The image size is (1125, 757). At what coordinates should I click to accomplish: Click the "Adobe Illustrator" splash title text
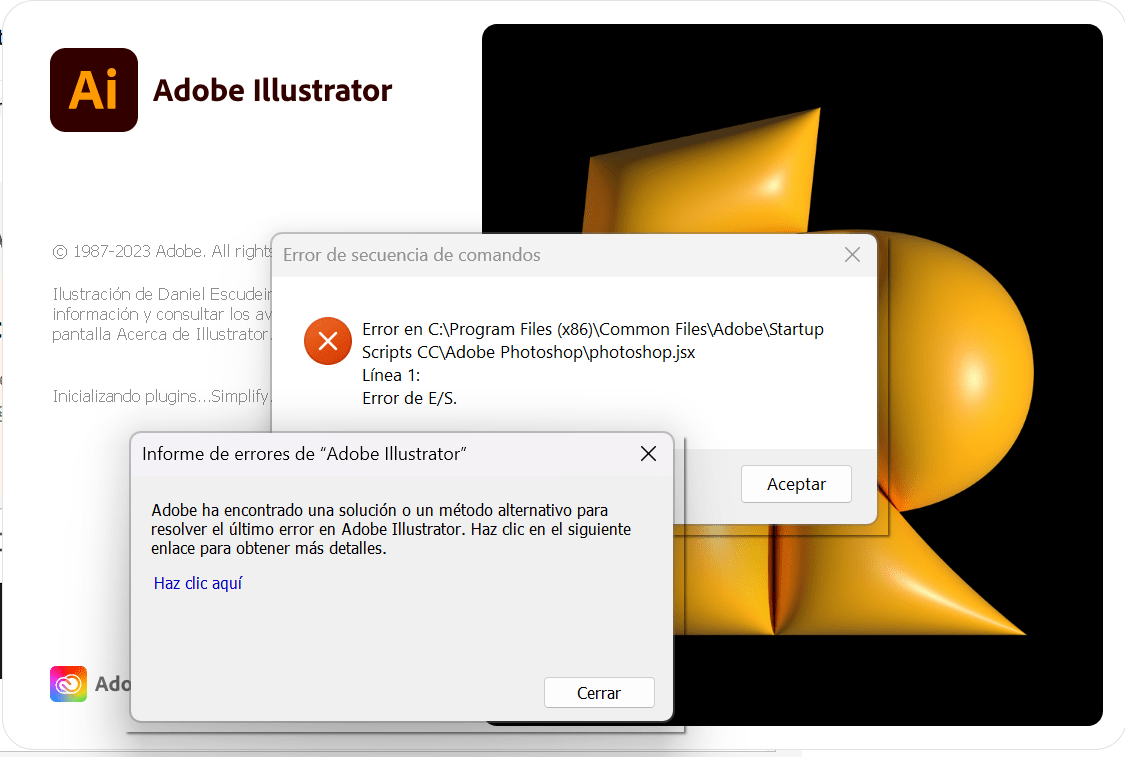272,90
